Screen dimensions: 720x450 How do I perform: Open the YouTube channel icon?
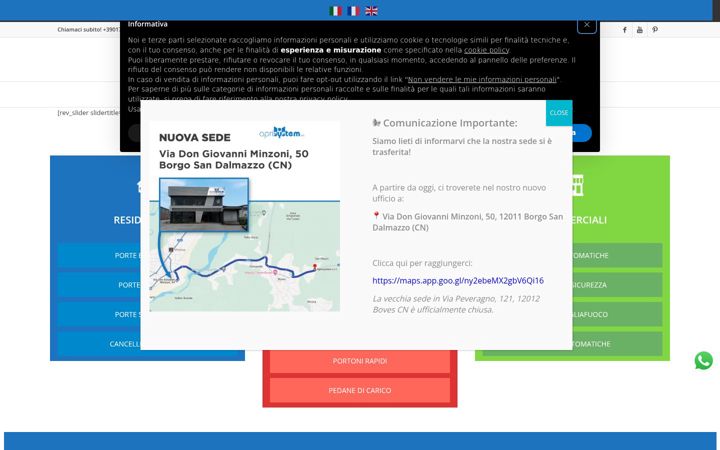coord(640,30)
